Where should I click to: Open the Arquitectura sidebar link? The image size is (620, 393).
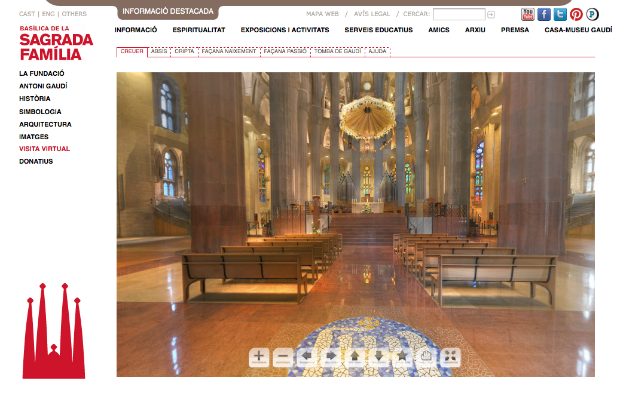[x=45, y=124]
